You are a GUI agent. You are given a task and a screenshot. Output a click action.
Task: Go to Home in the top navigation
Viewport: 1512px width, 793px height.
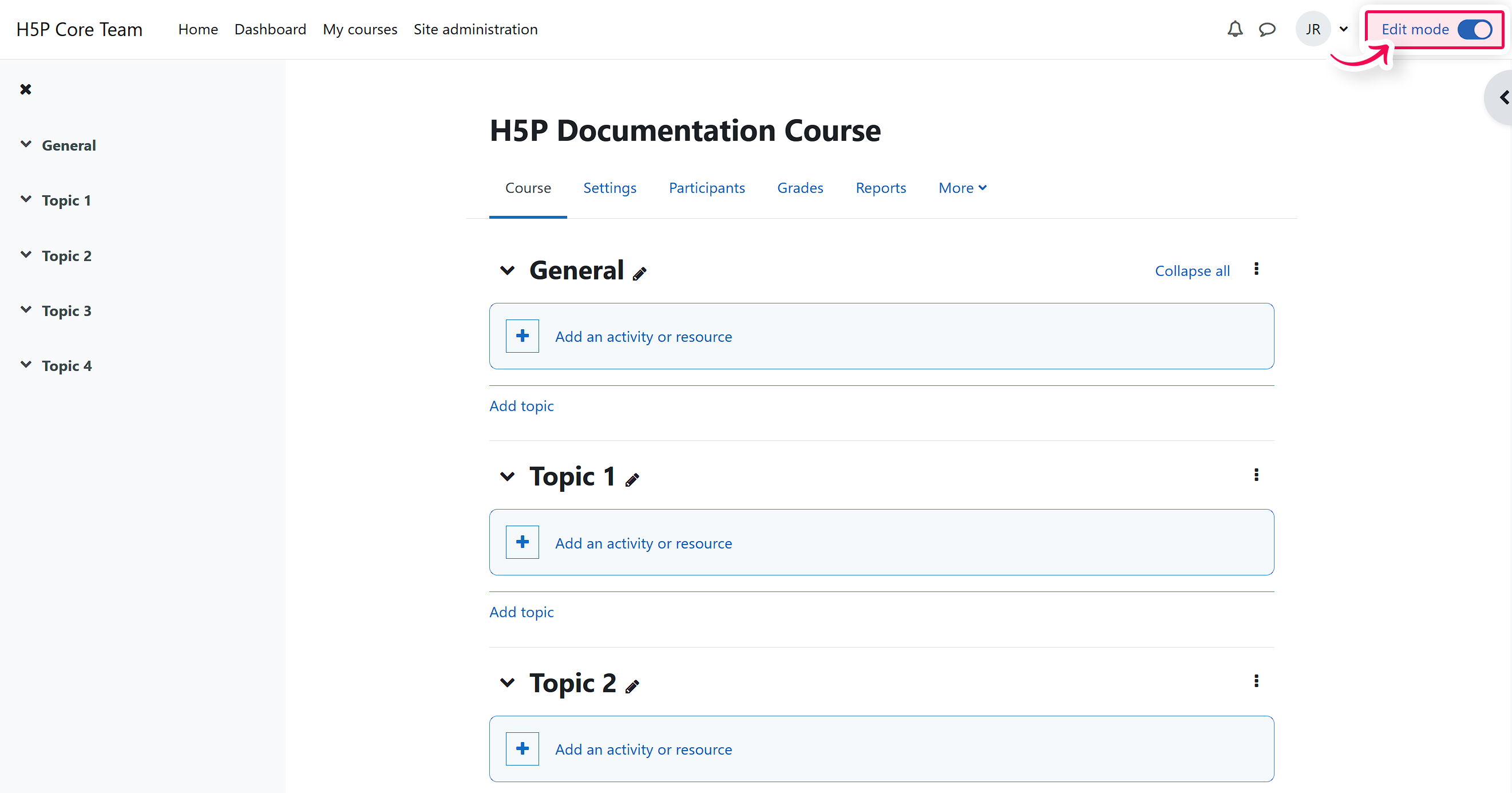[198, 29]
